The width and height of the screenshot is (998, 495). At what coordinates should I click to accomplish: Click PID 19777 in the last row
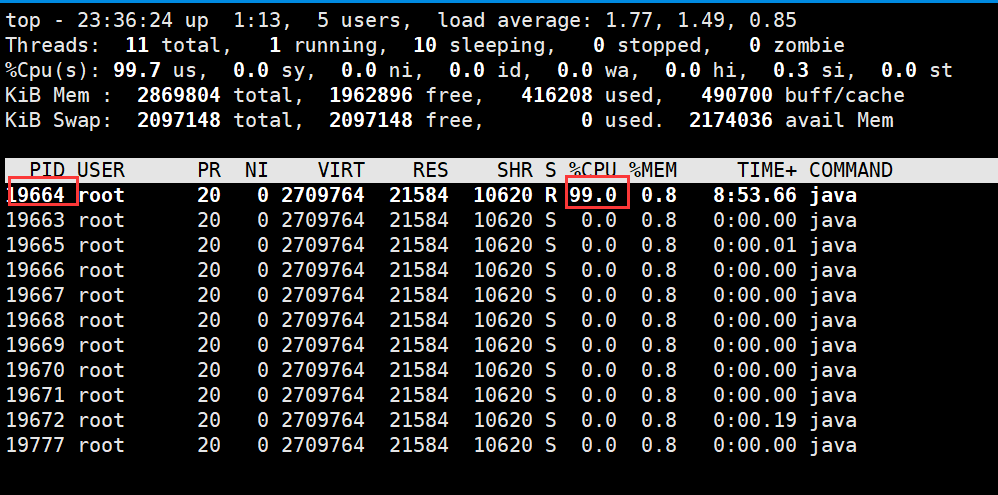36,445
